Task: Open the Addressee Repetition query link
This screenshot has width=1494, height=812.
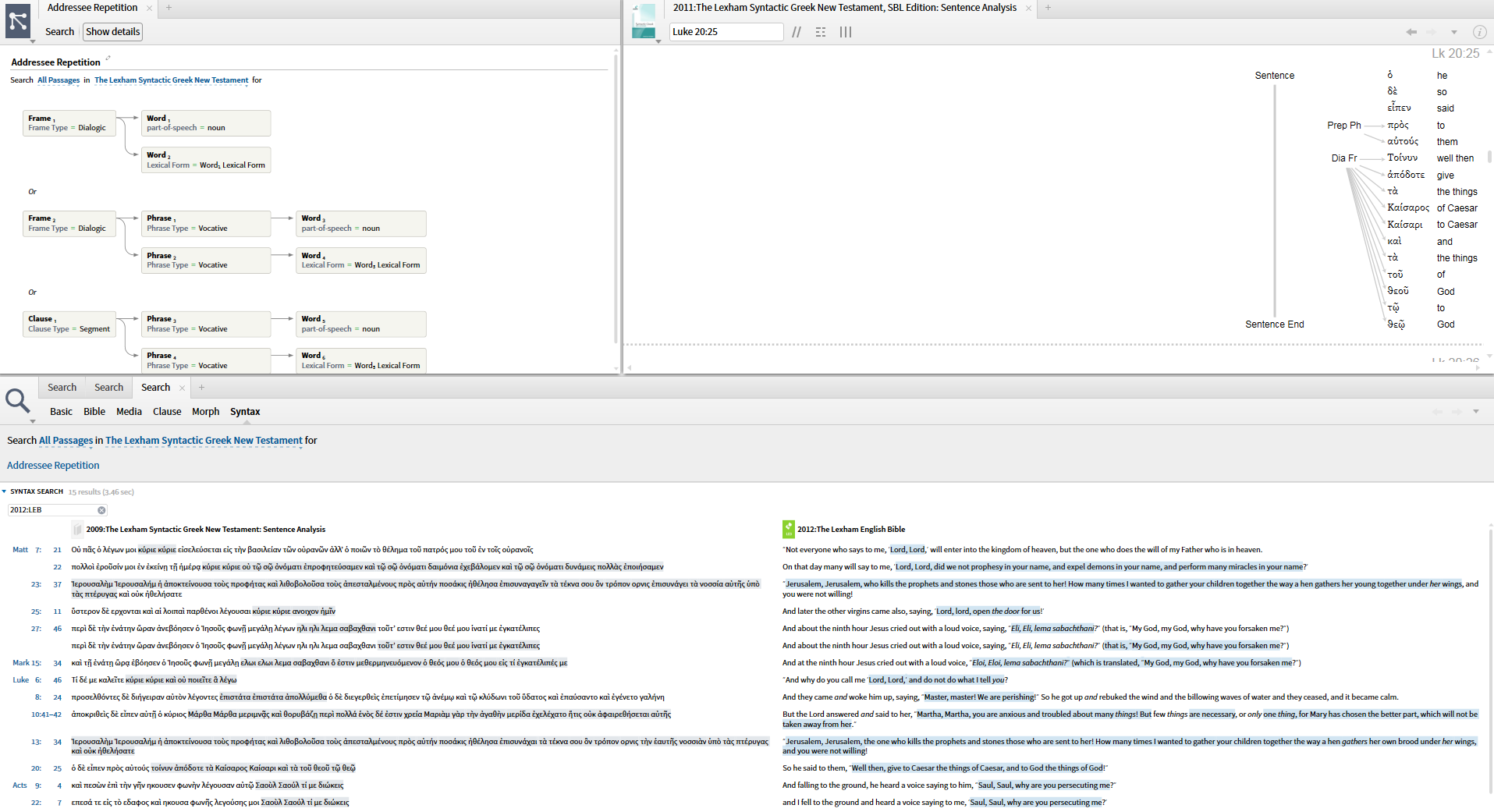Action: [53, 466]
